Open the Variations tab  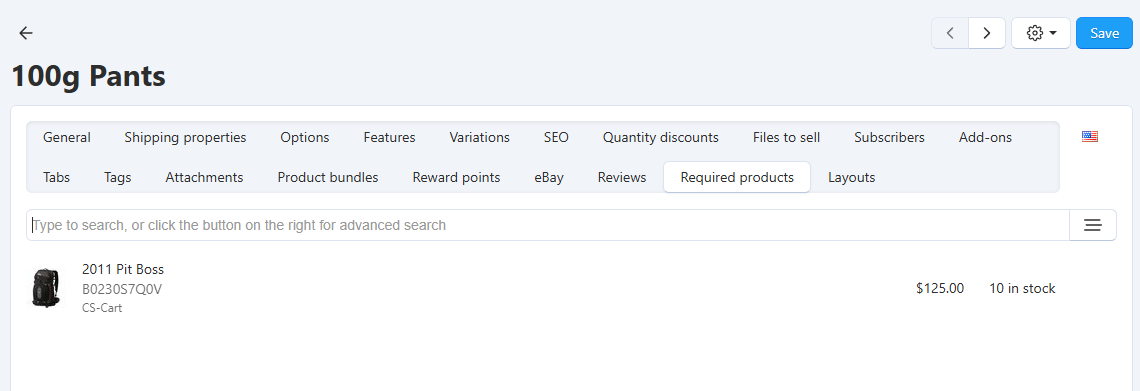tap(479, 137)
